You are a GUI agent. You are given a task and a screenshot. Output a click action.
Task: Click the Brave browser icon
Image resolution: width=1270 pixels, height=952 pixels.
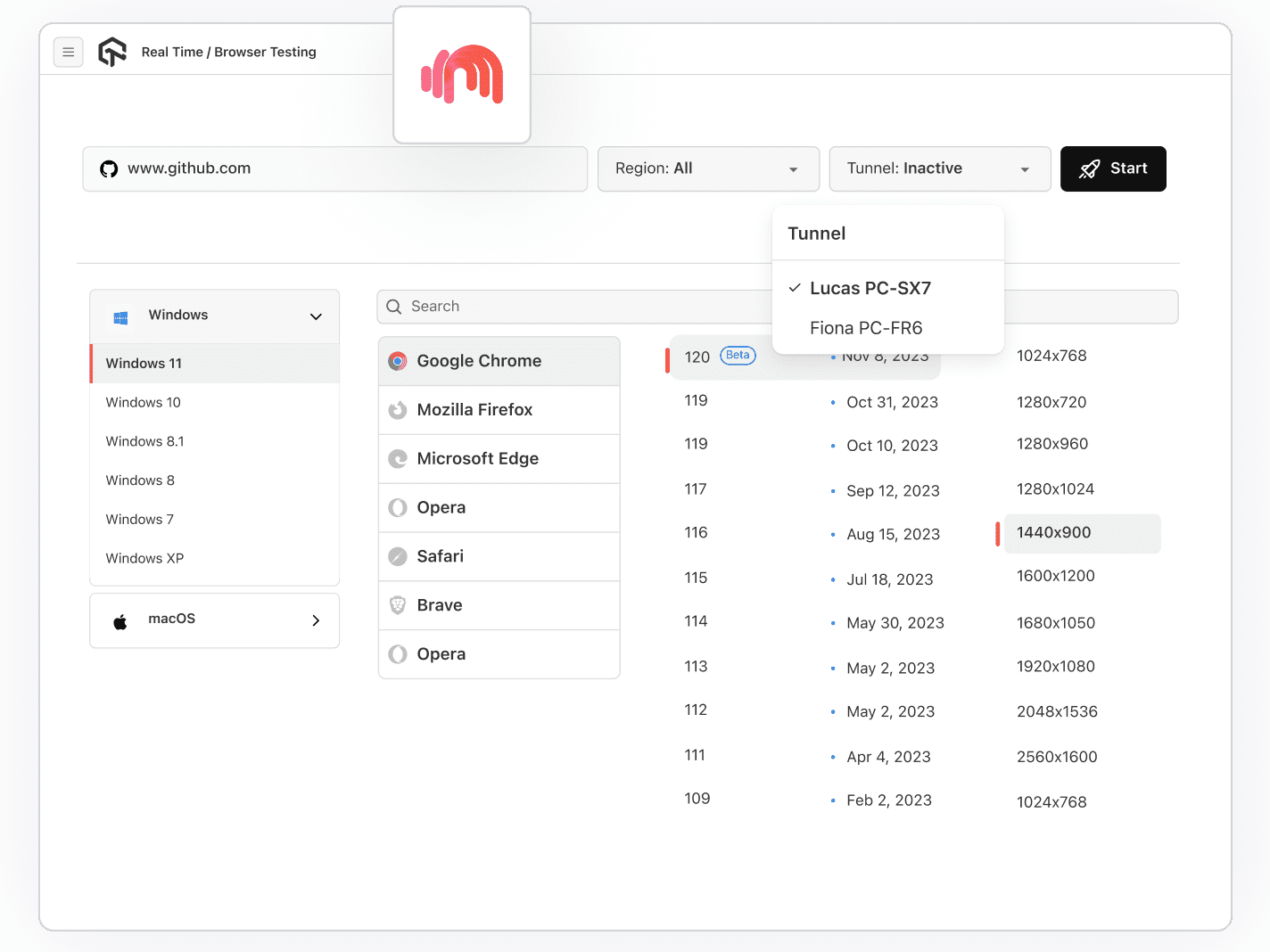(x=398, y=605)
